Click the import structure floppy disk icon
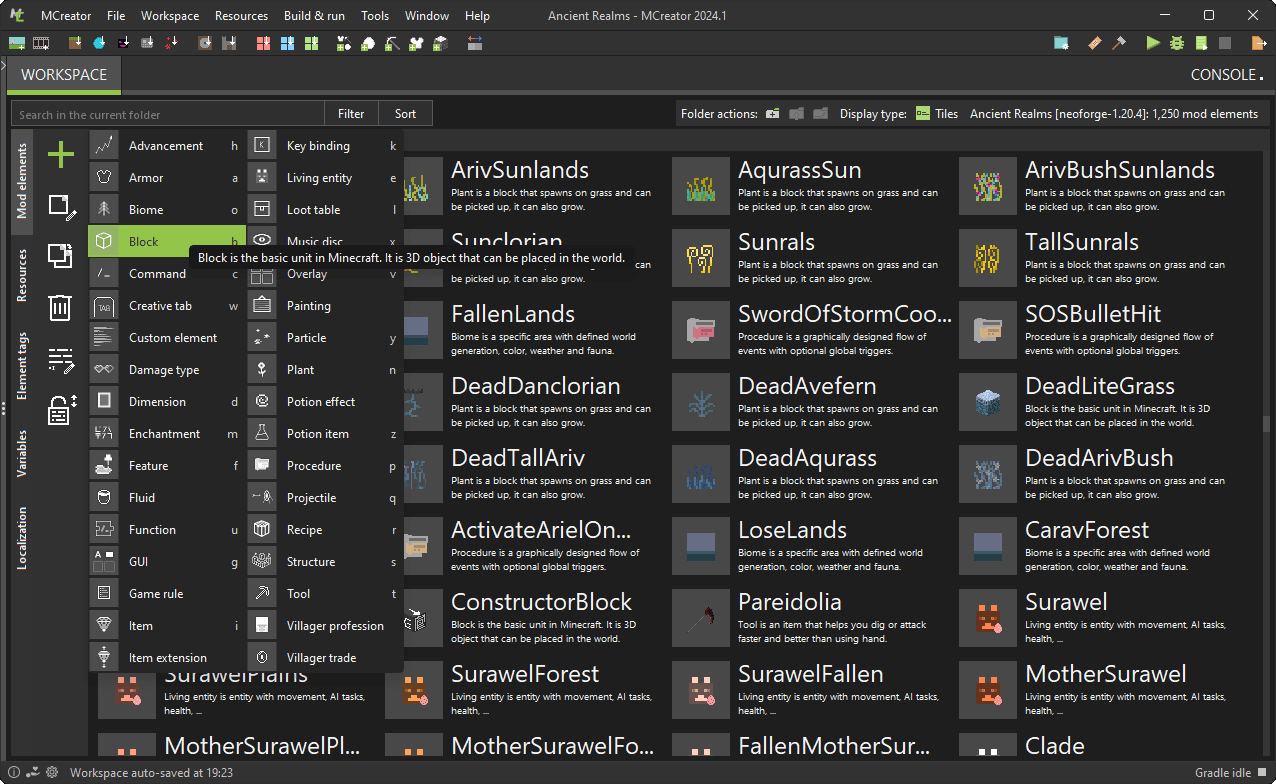1276x784 pixels. [229, 43]
